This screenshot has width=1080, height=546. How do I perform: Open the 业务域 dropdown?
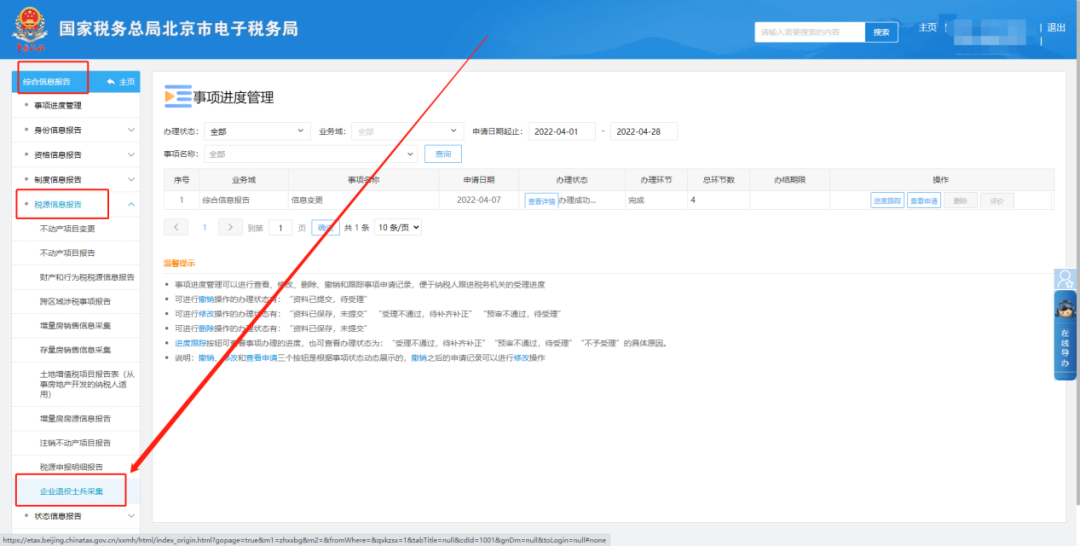[x=407, y=132]
